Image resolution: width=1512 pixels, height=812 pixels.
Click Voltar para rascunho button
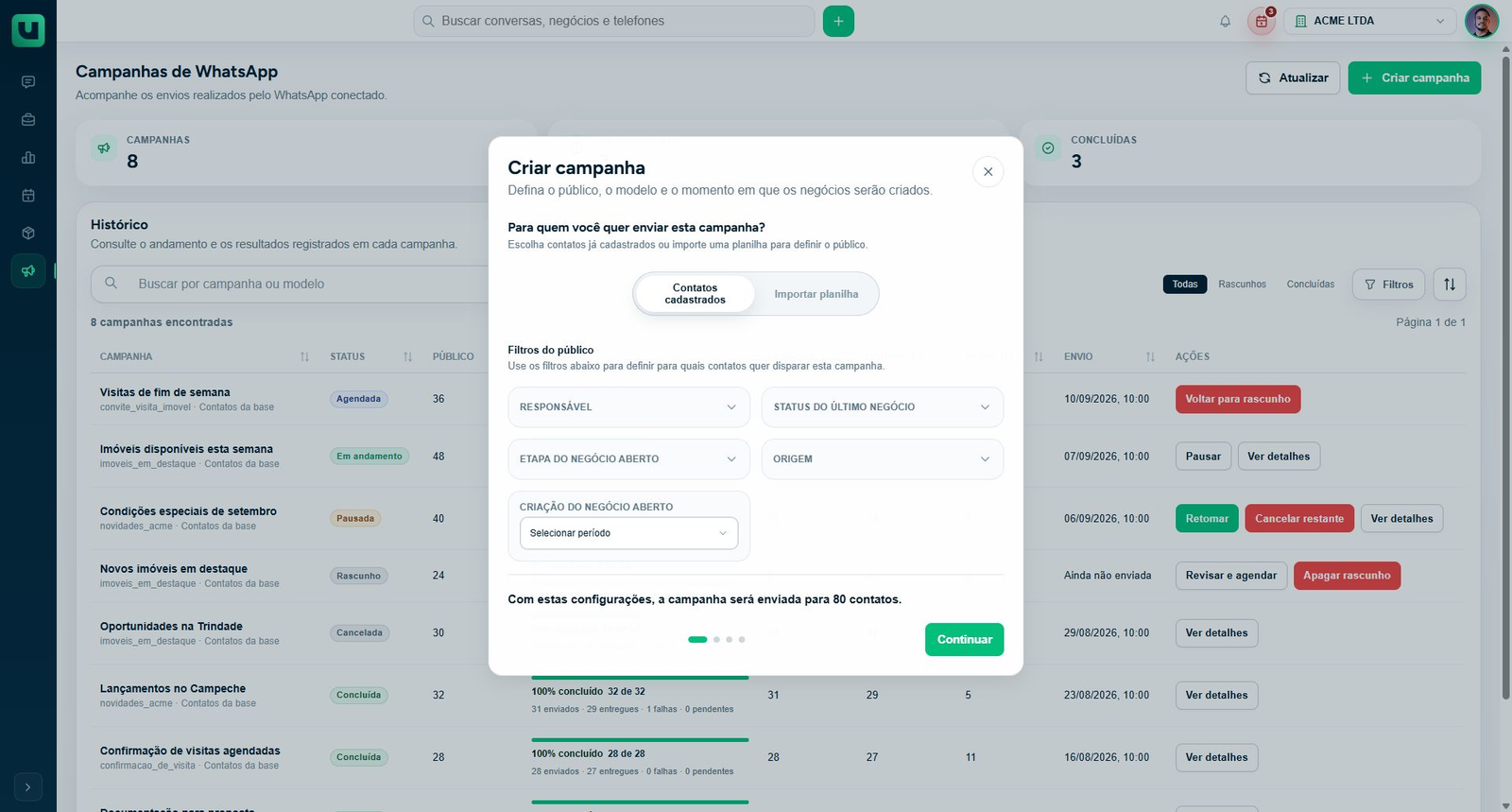click(x=1238, y=399)
